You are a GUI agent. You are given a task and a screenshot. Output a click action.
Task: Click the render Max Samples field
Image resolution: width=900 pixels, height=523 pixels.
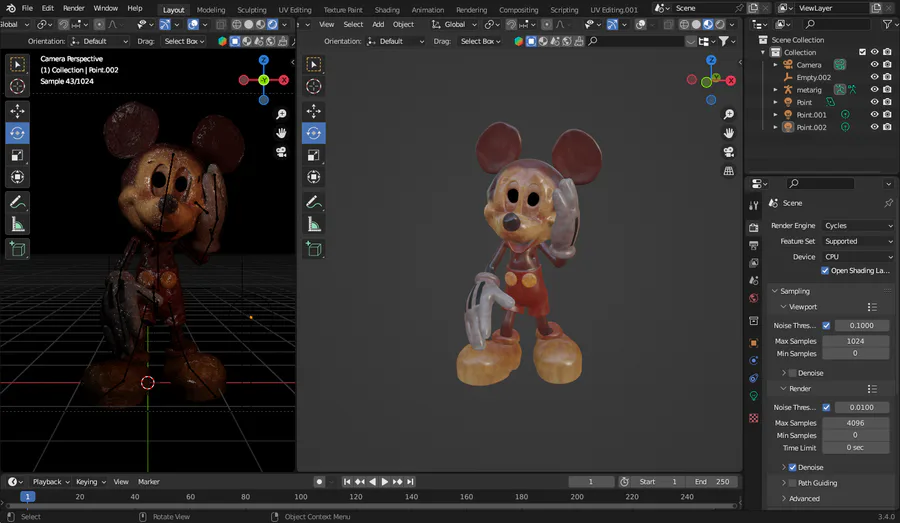[855, 423]
